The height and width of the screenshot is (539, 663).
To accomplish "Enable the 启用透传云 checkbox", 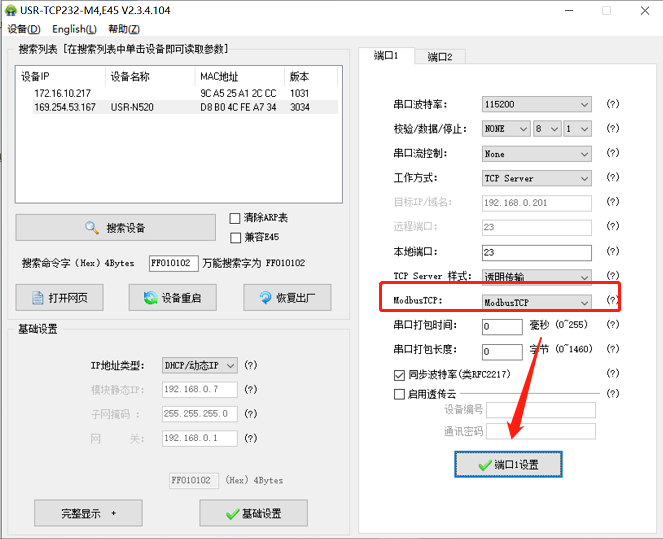I will 399,394.
